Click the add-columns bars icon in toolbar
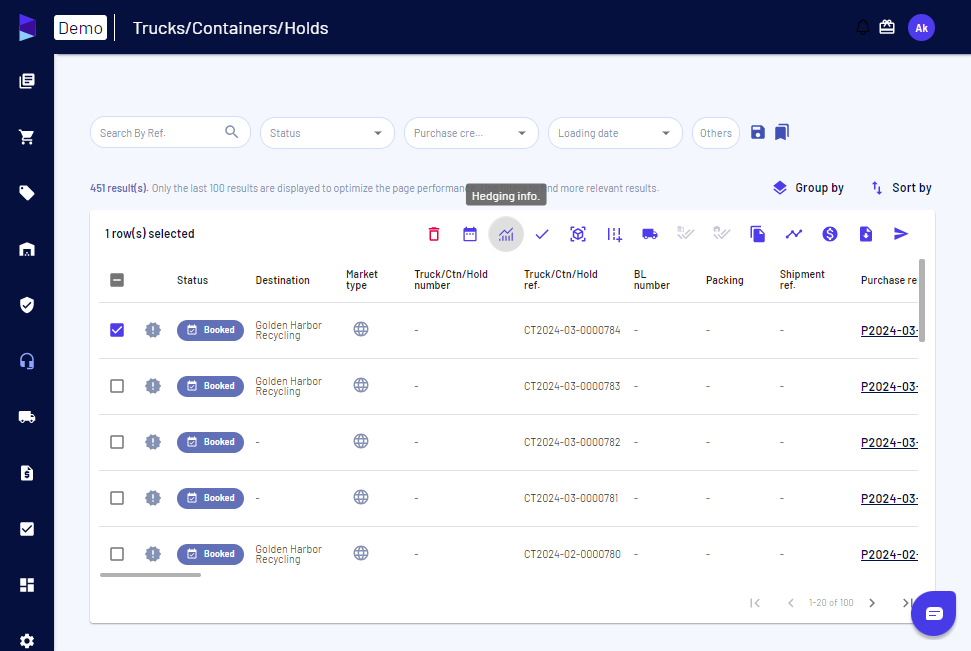Image resolution: width=971 pixels, height=651 pixels. (x=614, y=234)
